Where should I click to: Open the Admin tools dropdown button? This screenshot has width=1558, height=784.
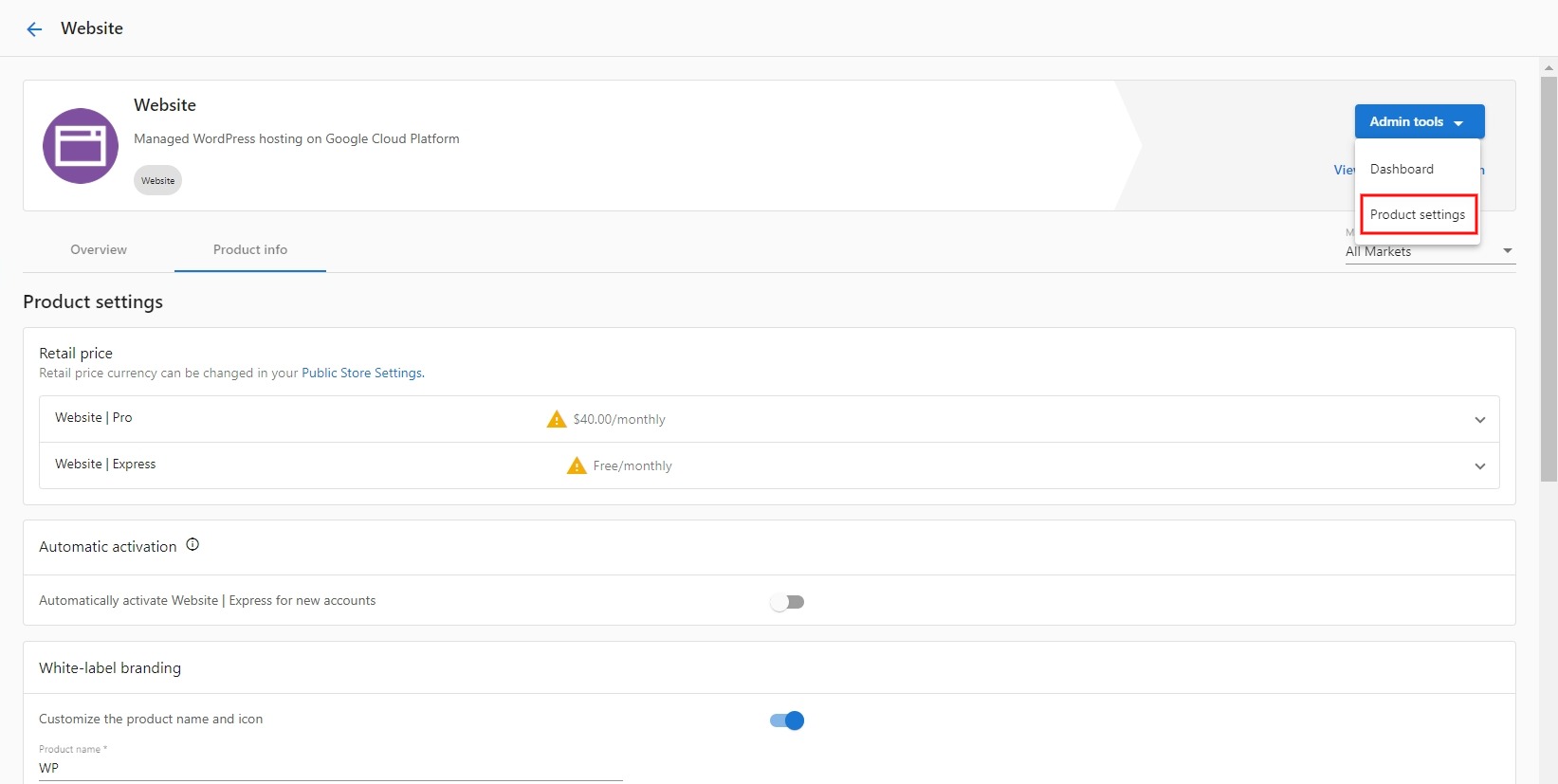coord(1419,121)
